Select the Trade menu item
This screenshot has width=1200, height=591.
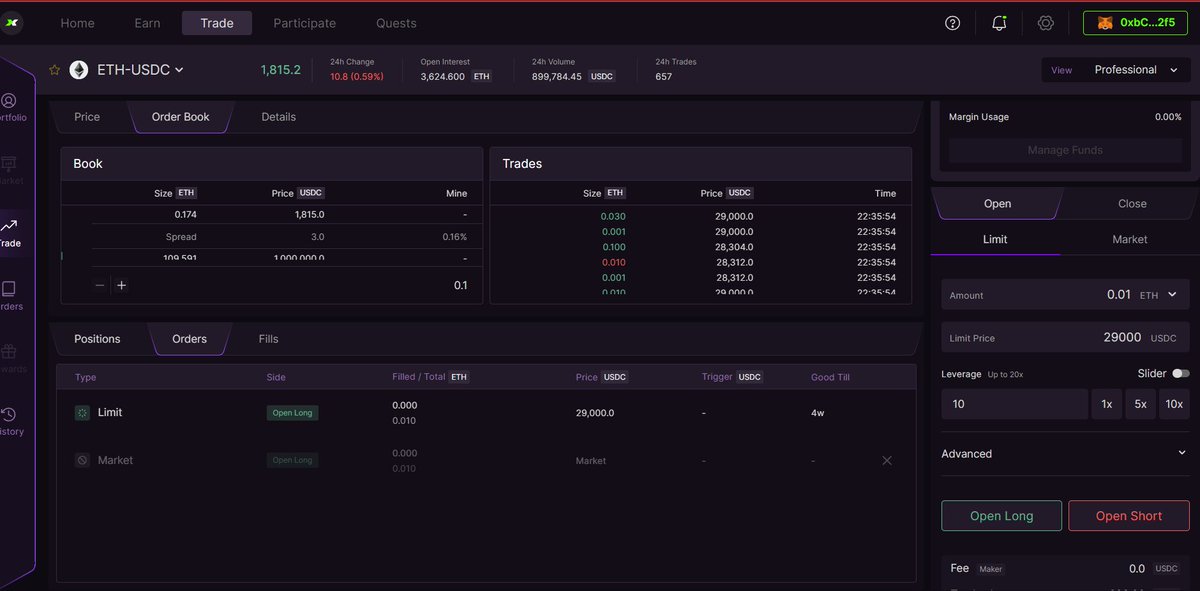[217, 23]
